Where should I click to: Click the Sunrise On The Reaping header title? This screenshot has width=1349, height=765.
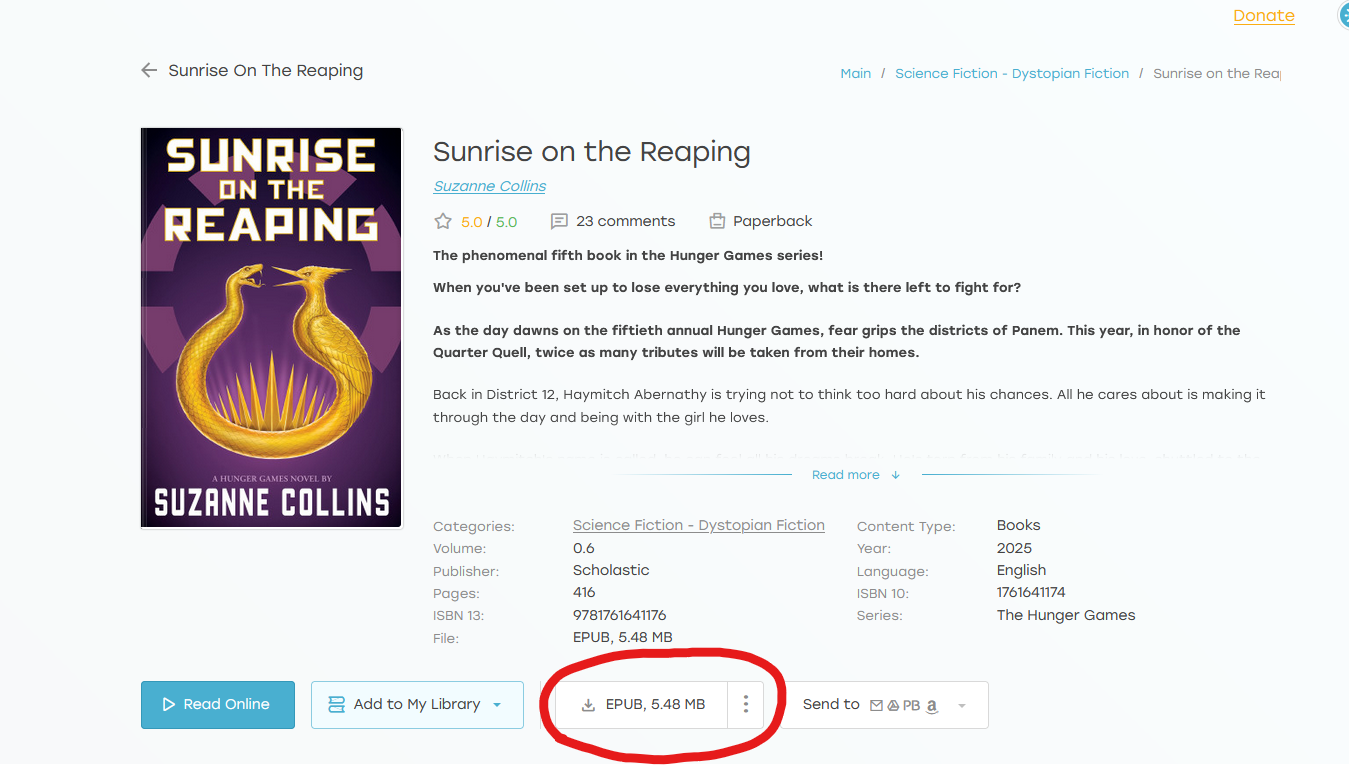click(x=266, y=70)
